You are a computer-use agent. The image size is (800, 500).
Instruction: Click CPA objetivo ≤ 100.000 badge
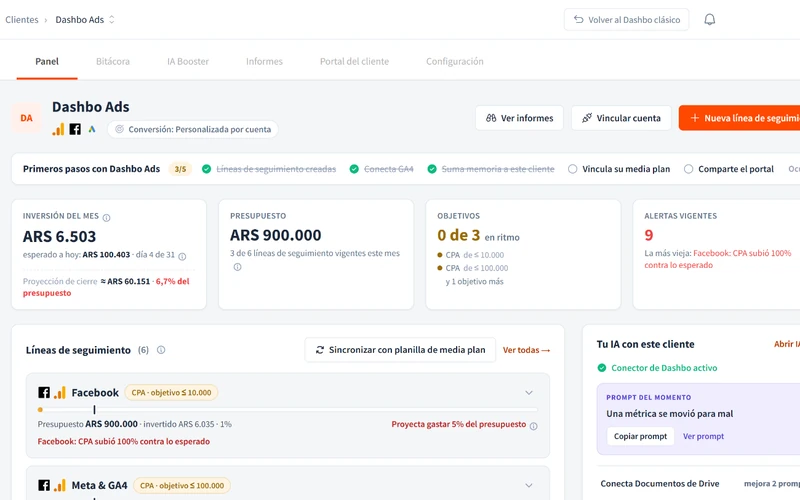(182, 485)
